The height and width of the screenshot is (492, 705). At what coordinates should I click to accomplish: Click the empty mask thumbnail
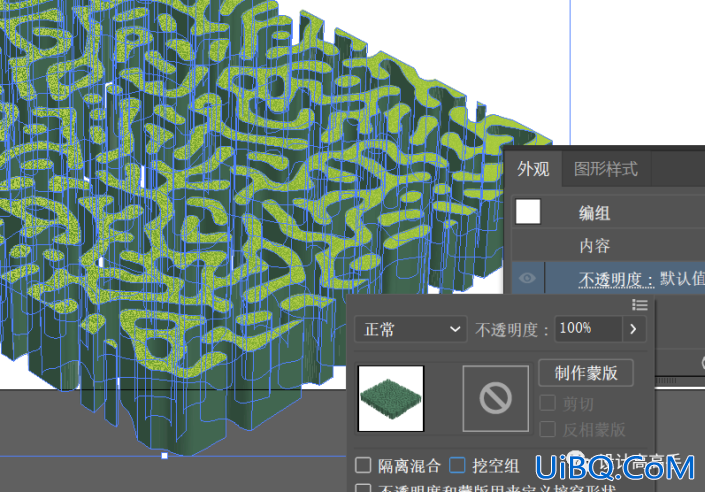coord(495,398)
